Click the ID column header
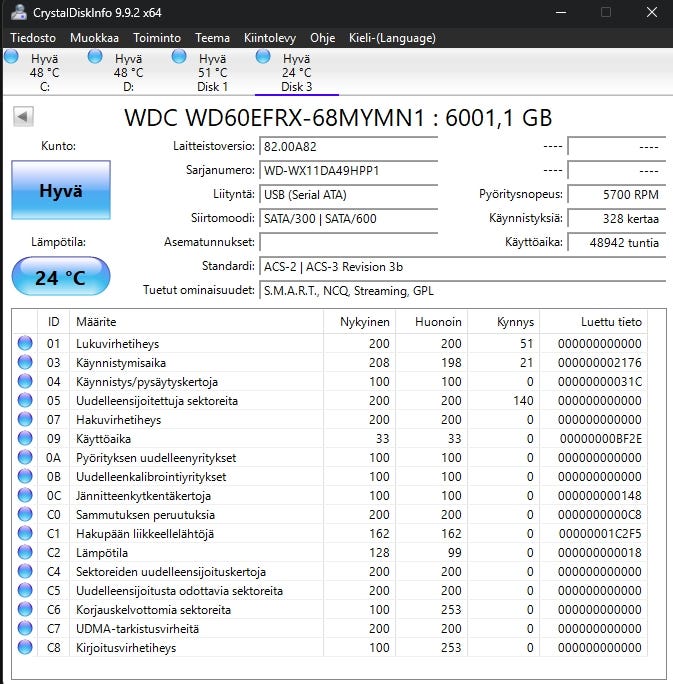The height and width of the screenshot is (684, 673). click(53, 322)
